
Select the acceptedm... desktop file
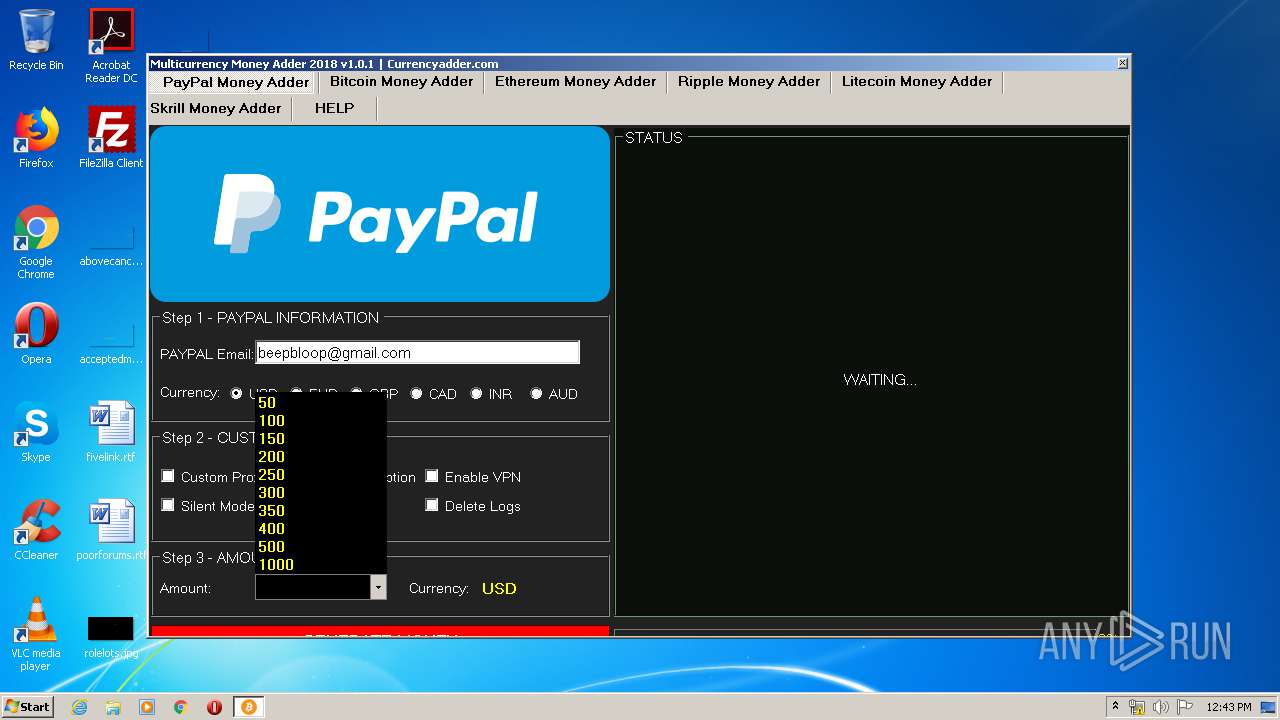tap(111, 343)
